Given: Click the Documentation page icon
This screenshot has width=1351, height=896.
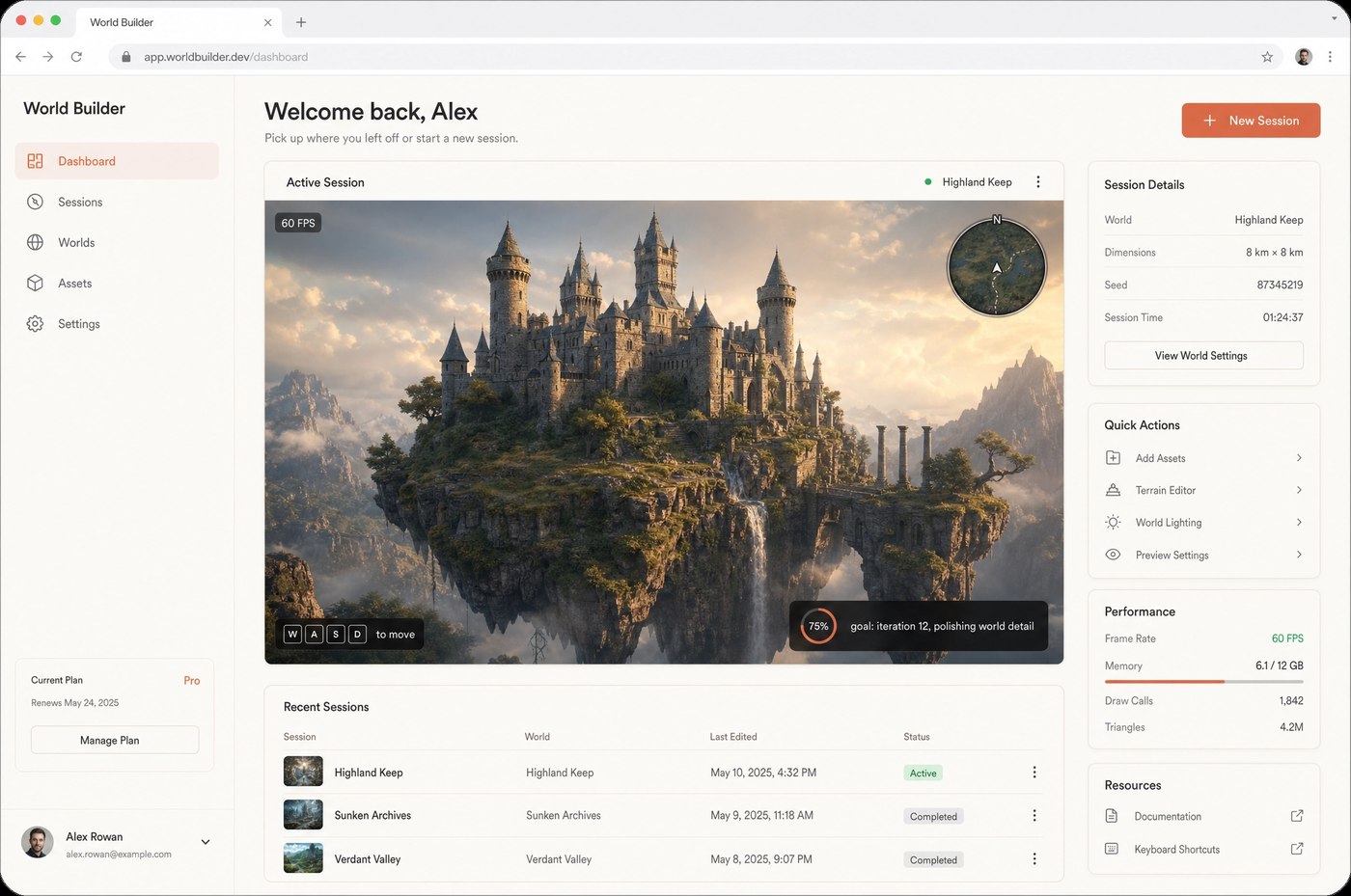Looking at the screenshot, I should click(x=1112, y=816).
